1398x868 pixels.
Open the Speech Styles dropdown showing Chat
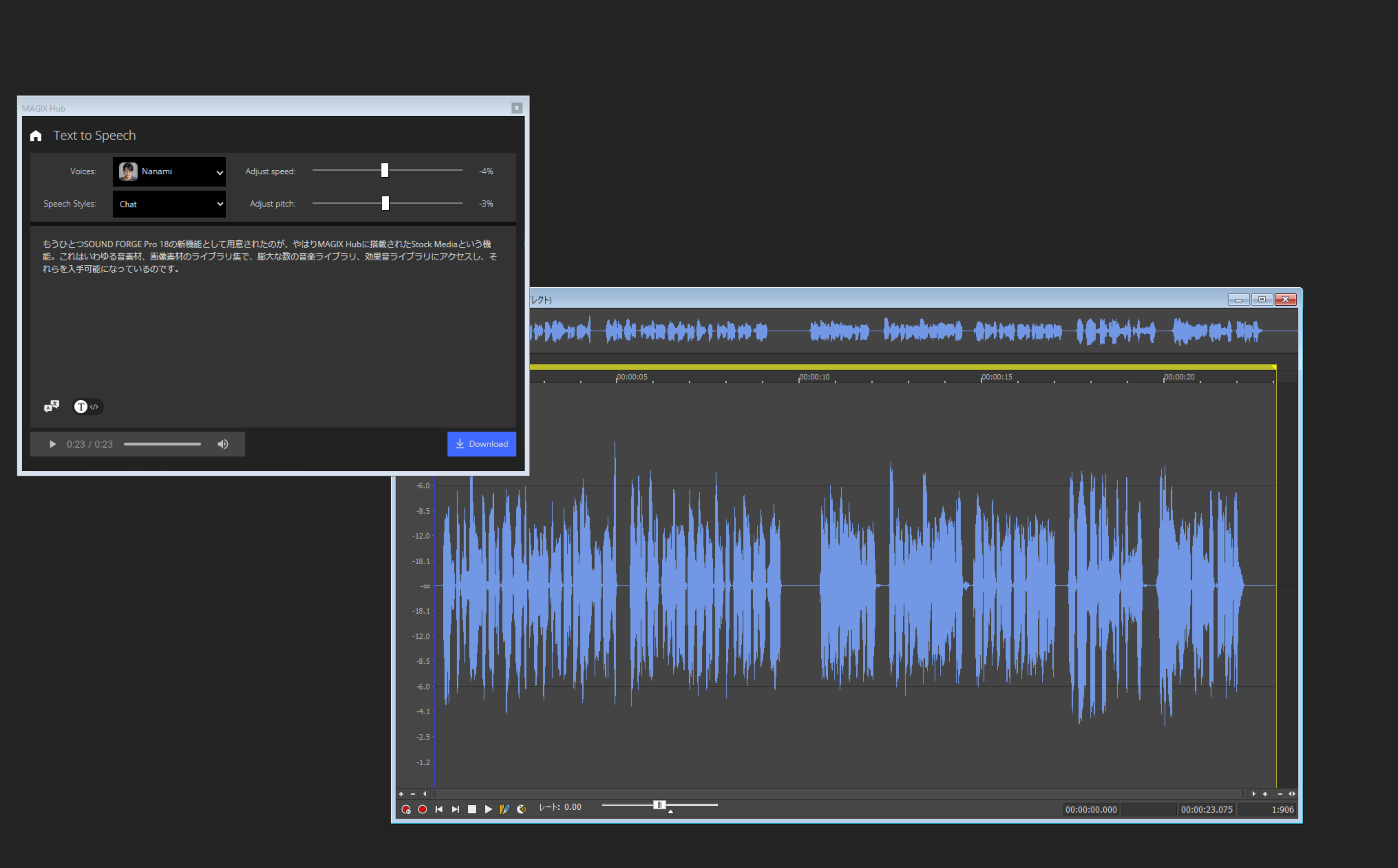coord(169,204)
